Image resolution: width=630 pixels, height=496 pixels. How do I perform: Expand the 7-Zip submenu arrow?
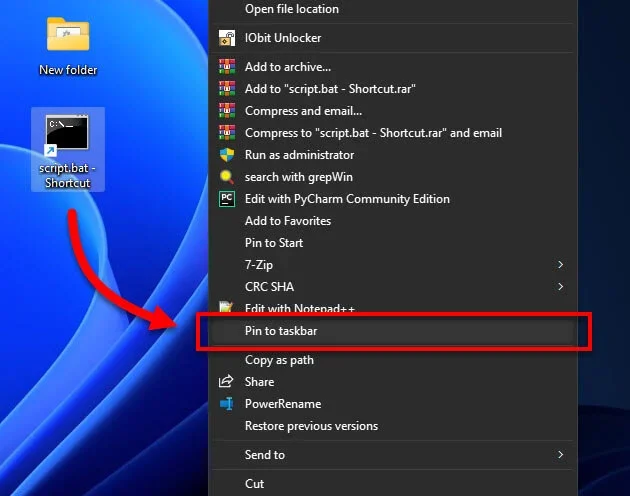560,265
